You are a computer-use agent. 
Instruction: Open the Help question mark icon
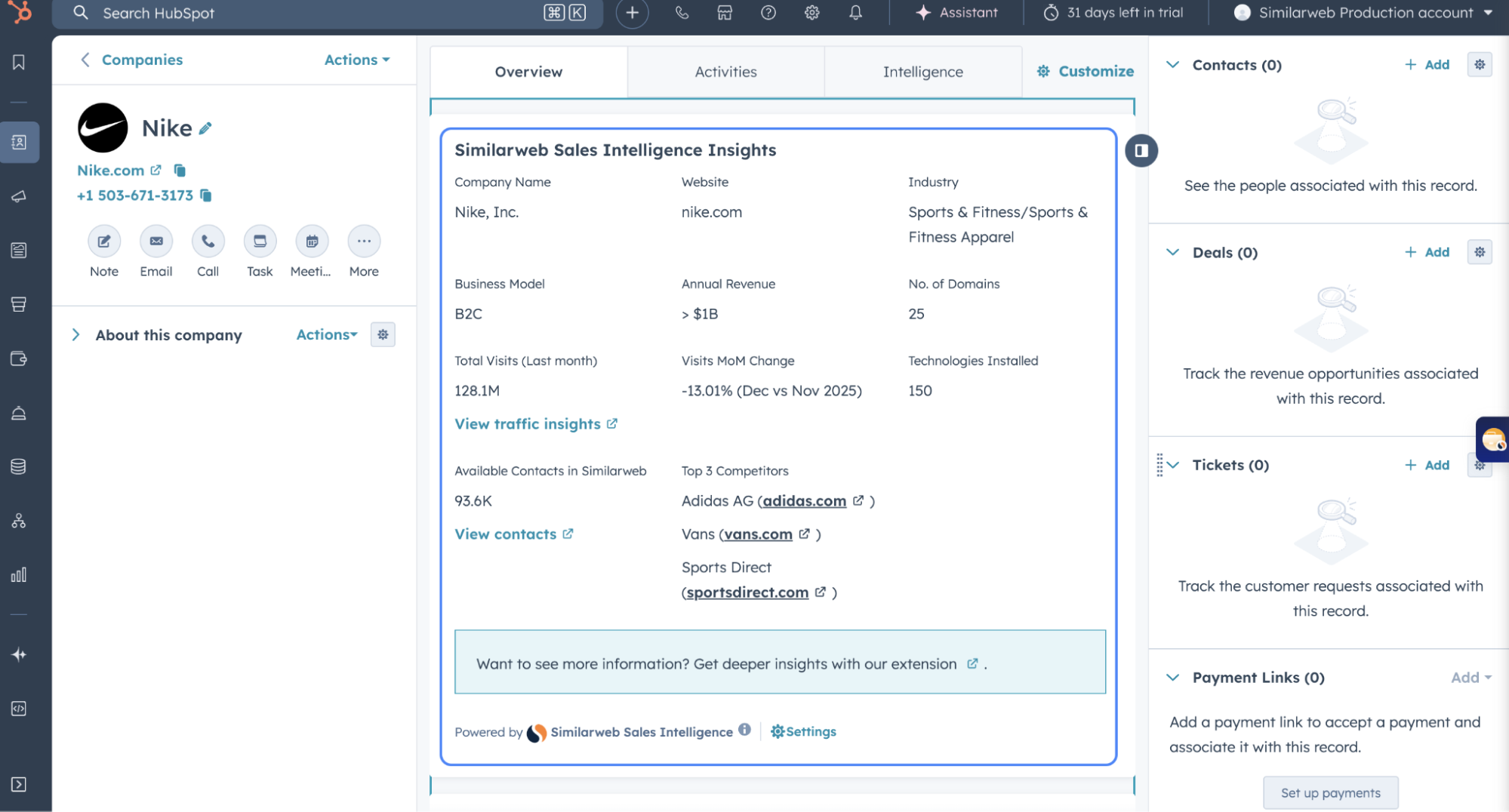click(768, 13)
